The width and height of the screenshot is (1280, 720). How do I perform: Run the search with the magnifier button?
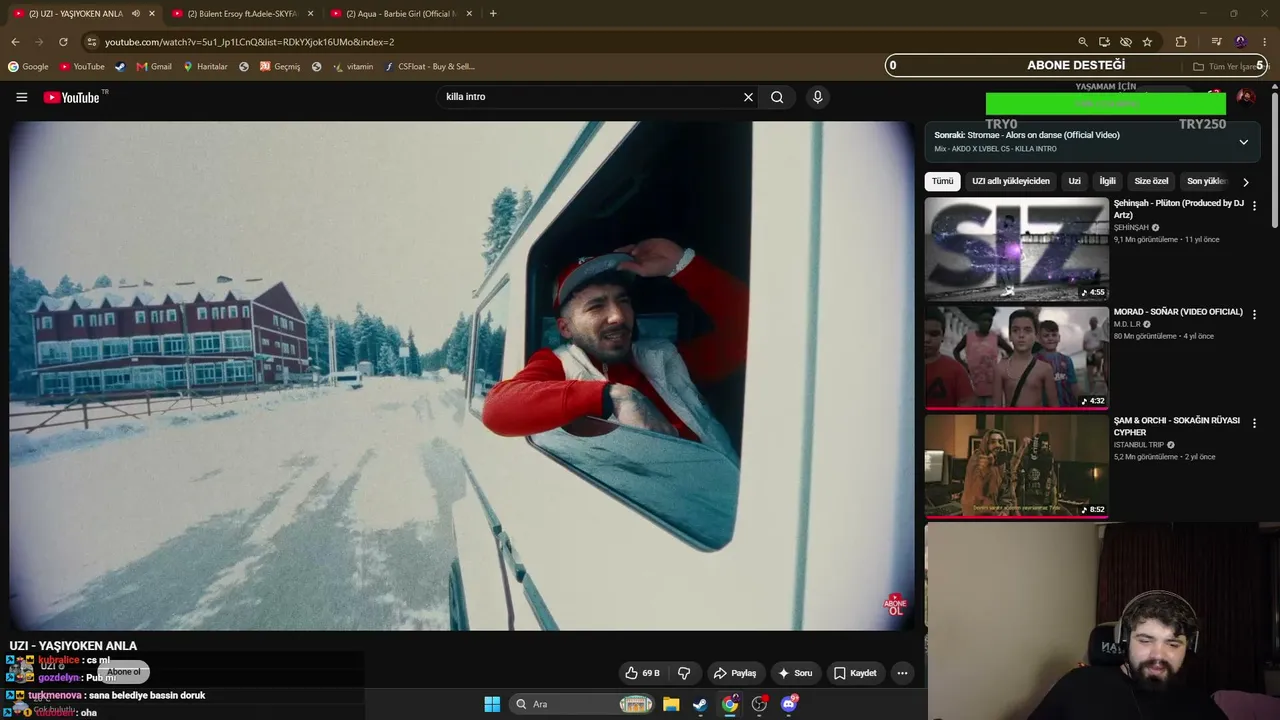tap(777, 97)
